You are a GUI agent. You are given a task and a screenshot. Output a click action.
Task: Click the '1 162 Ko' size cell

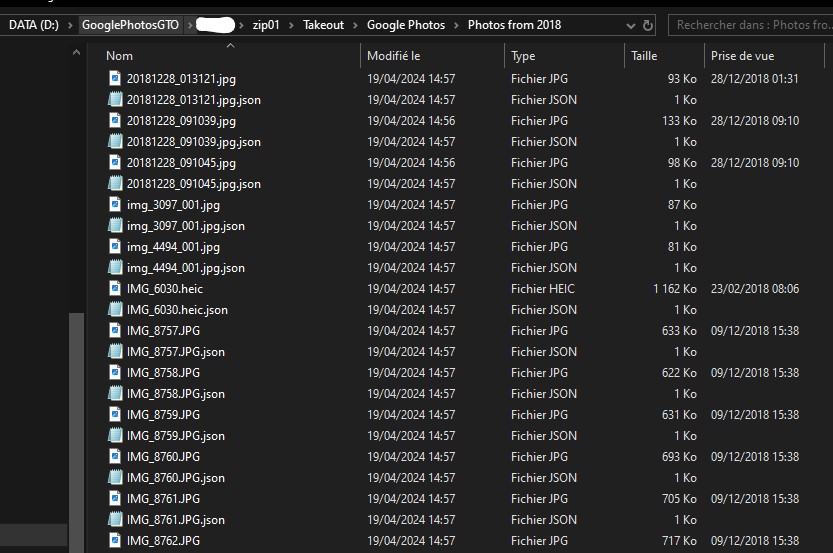tap(675, 288)
